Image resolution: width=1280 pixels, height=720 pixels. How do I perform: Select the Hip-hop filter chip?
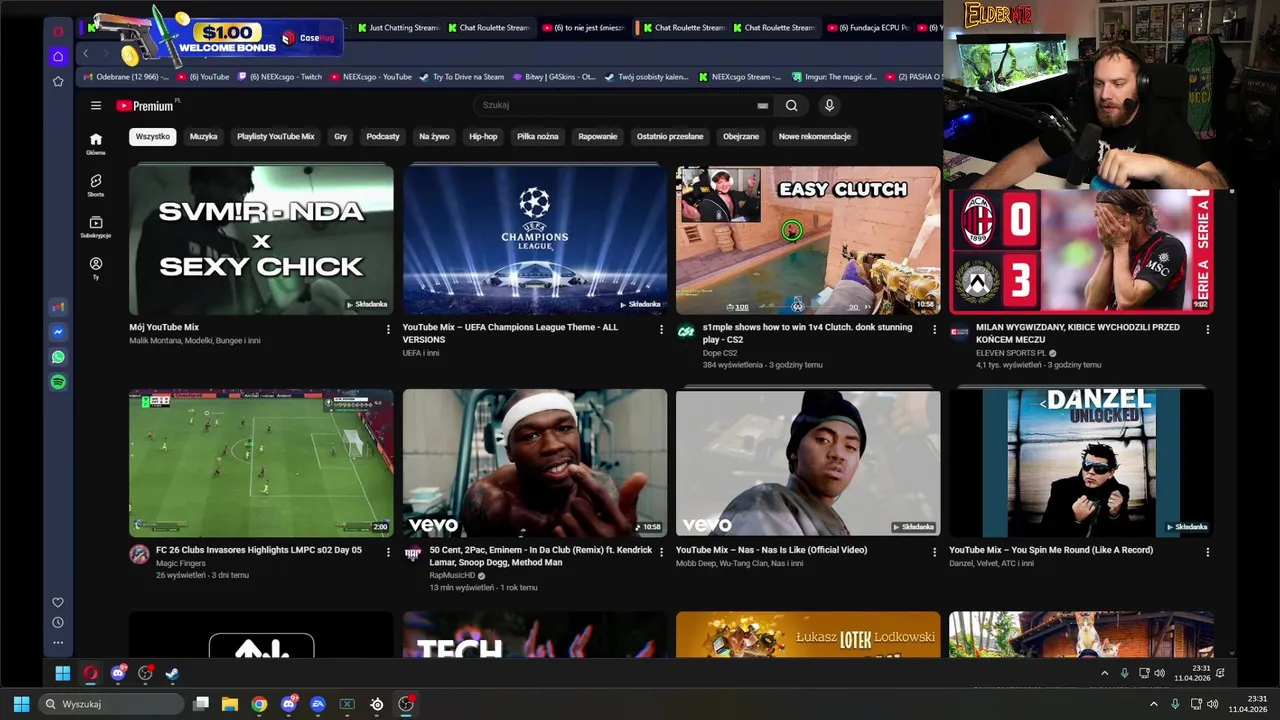[483, 136]
